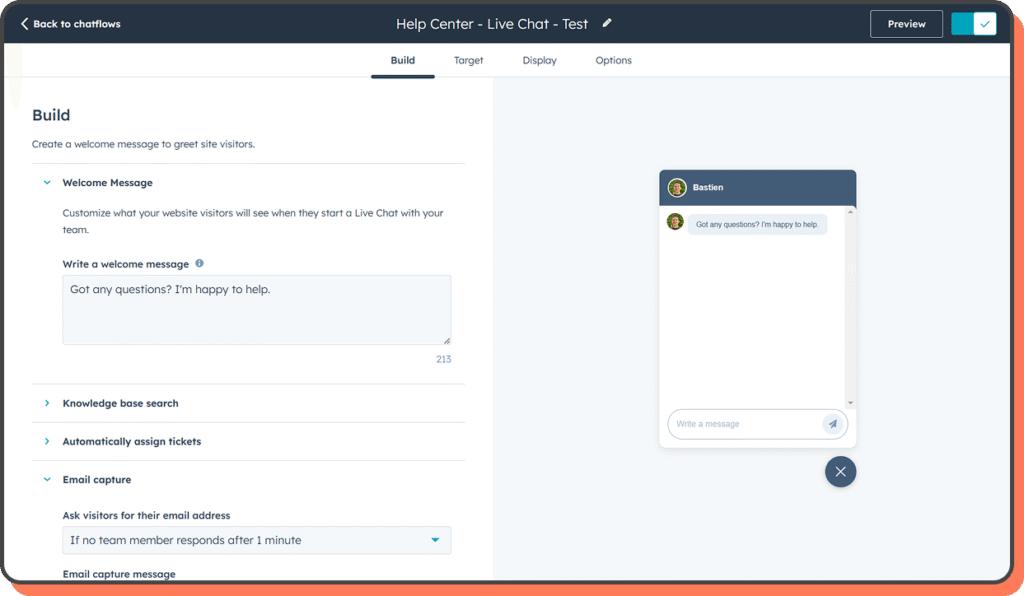
Task: Toggle the chatflow active switch
Action: point(973,24)
